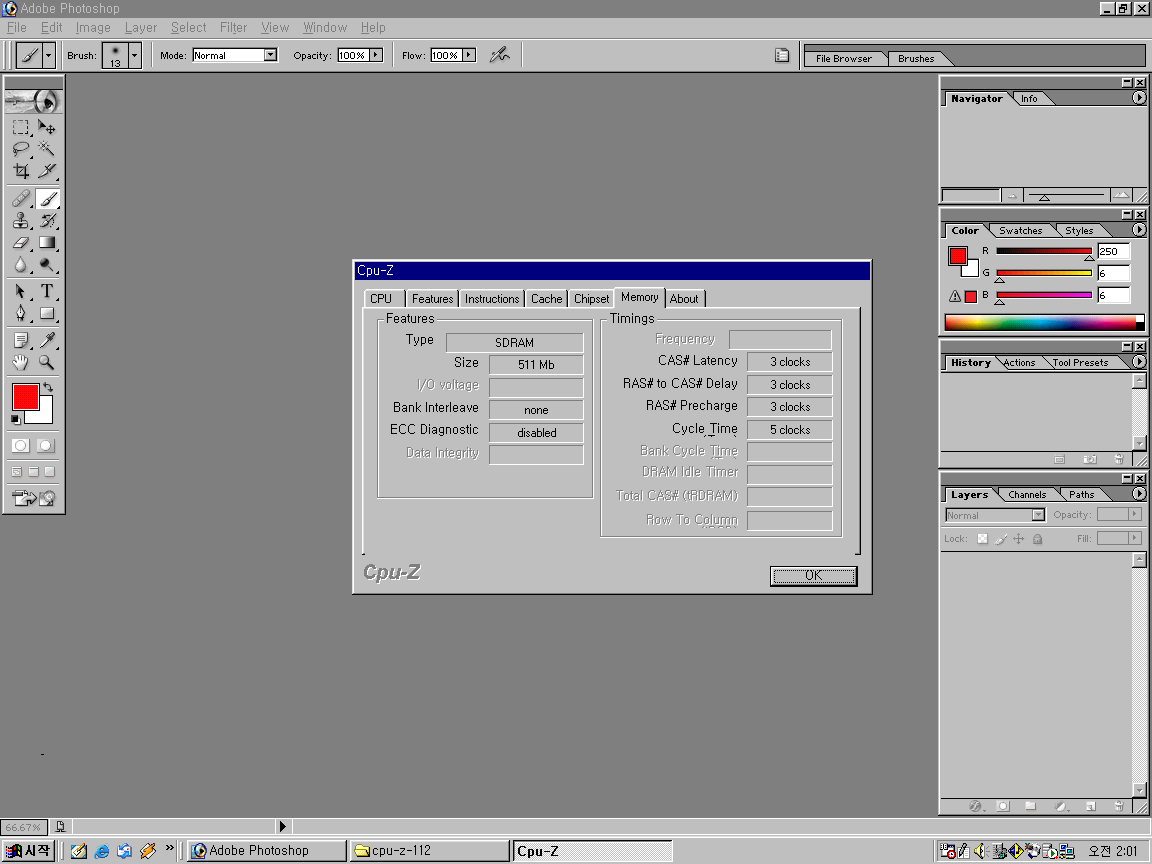Select the Rectangle shape tool
The width and height of the screenshot is (1152, 864).
(x=46, y=314)
